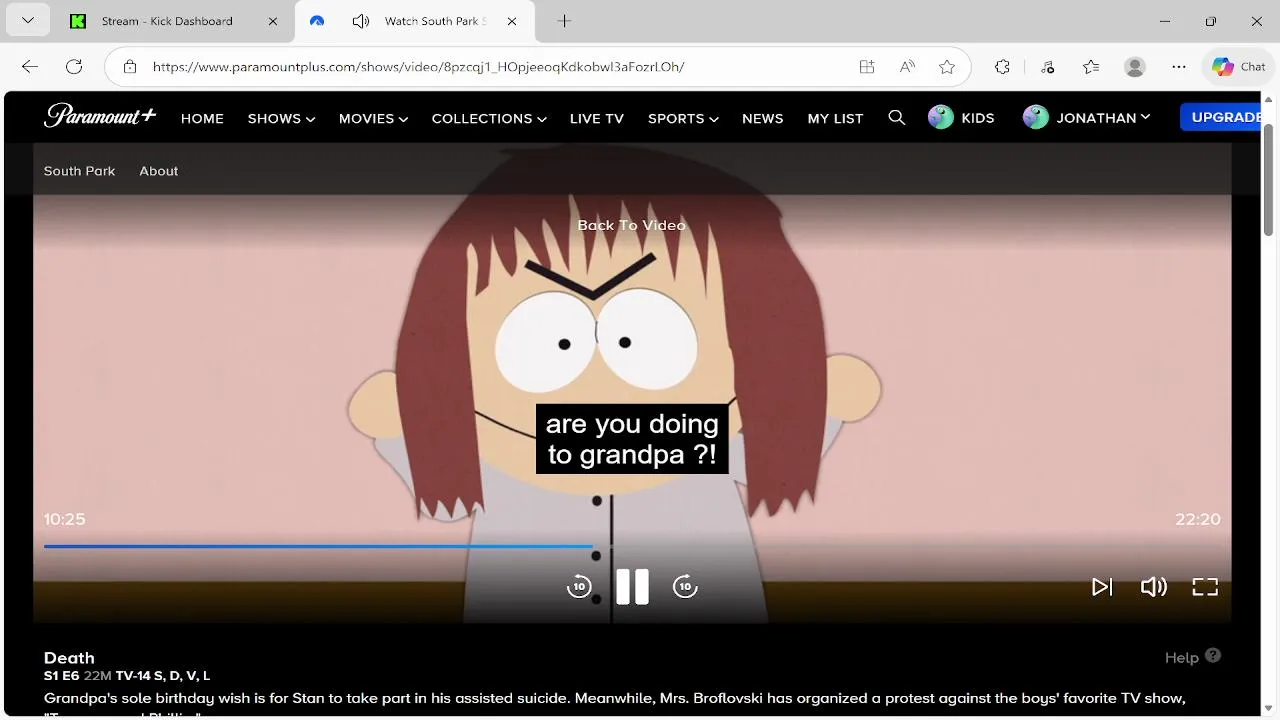The width and height of the screenshot is (1280, 720).
Task: Mute tab via speaker icon
Action: pos(361,21)
